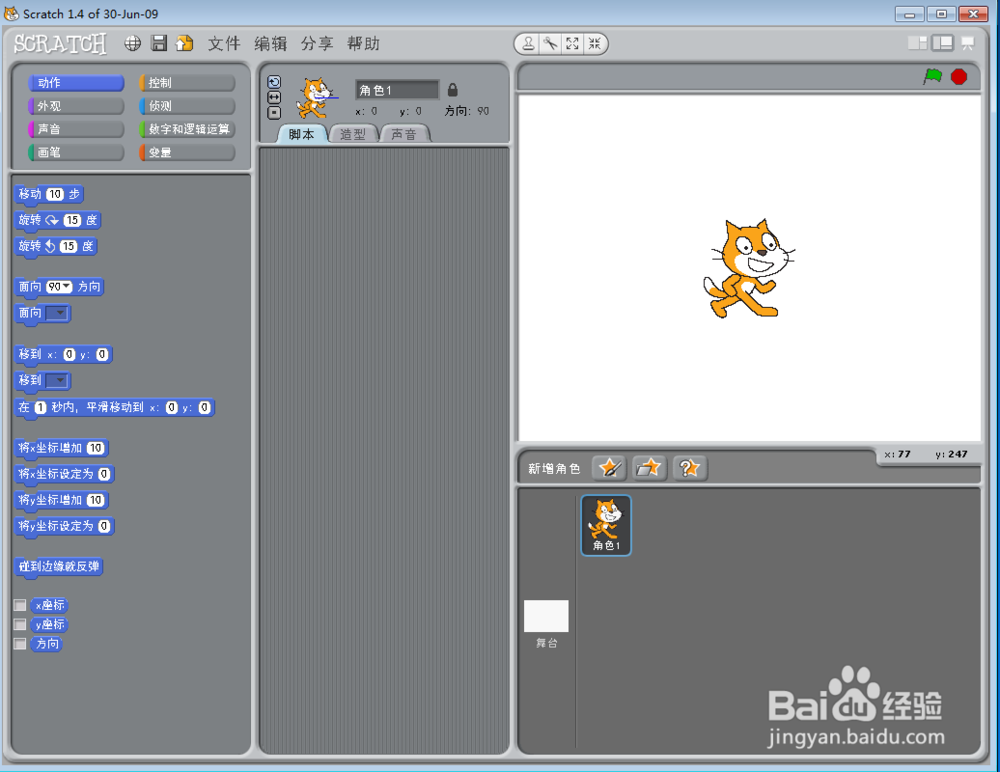The image size is (1000, 772).
Task: Click the share project icon
Action: coord(184,43)
